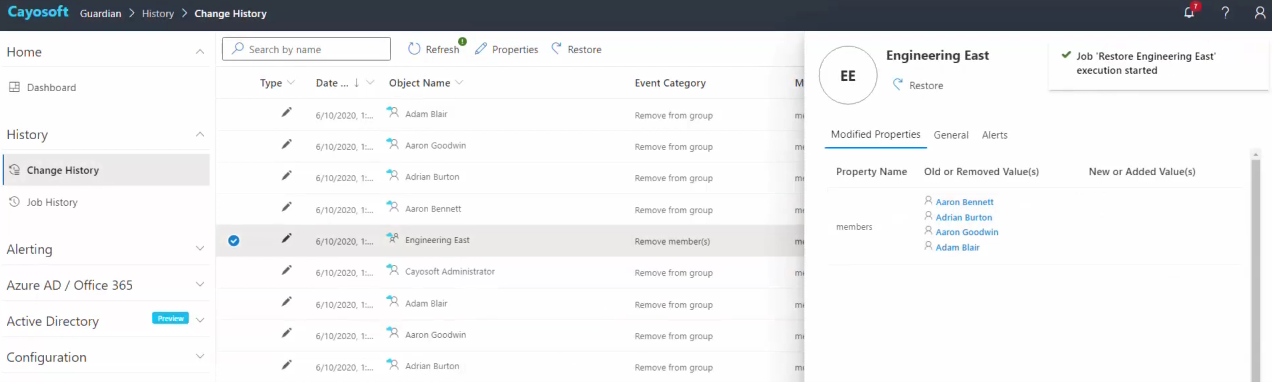This screenshot has width=1272, height=382.
Task: Collapse the Home section
Action: click(200, 52)
